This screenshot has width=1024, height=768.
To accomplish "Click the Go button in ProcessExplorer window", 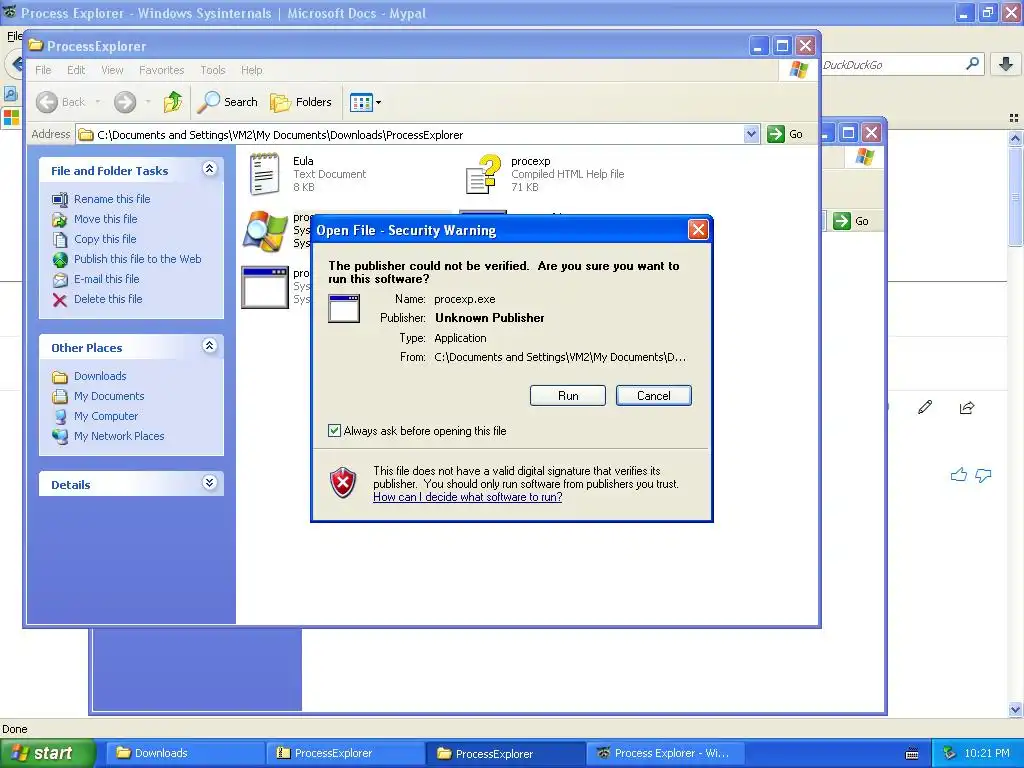I will coord(786,134).
